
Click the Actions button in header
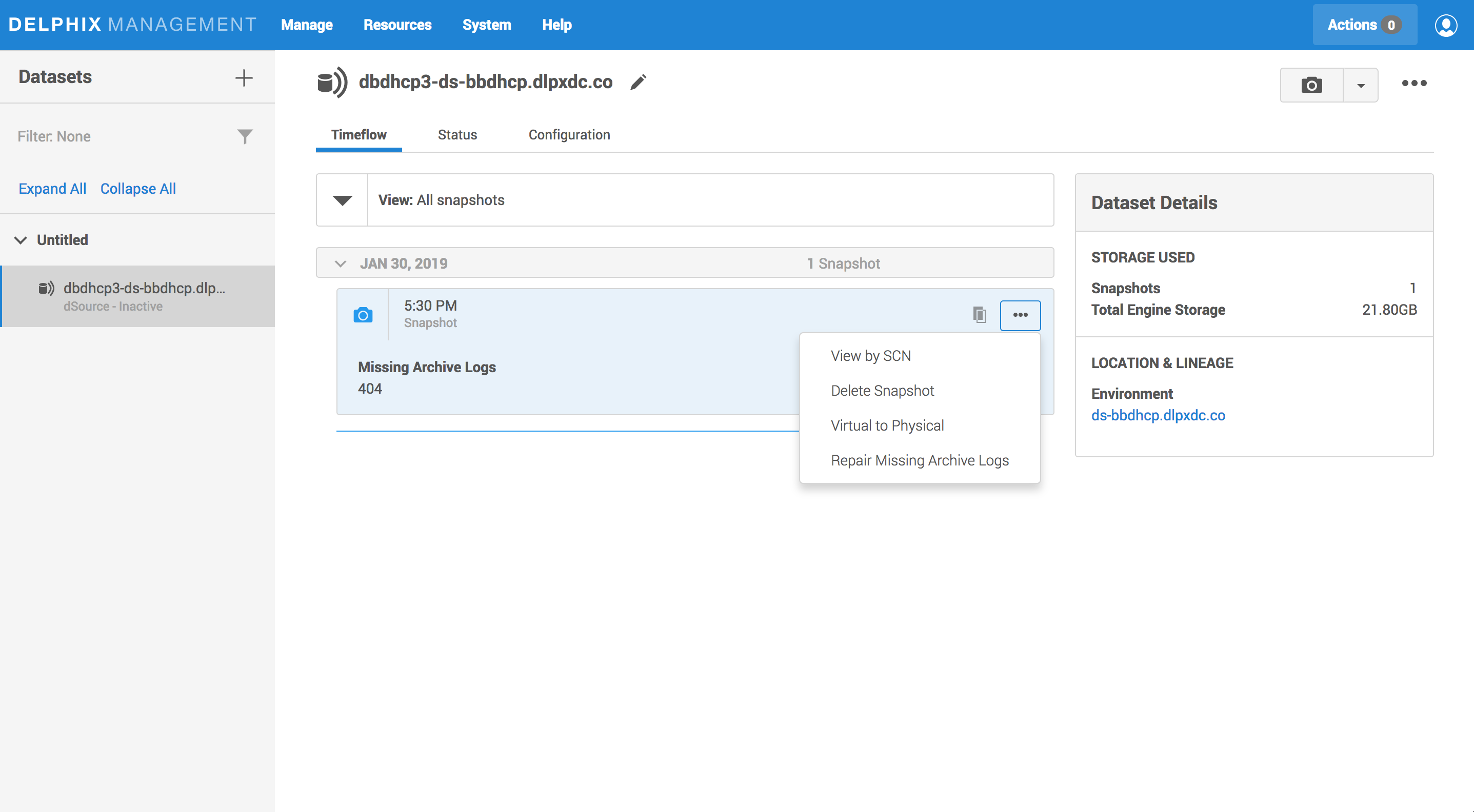(x=1364, y=25)
